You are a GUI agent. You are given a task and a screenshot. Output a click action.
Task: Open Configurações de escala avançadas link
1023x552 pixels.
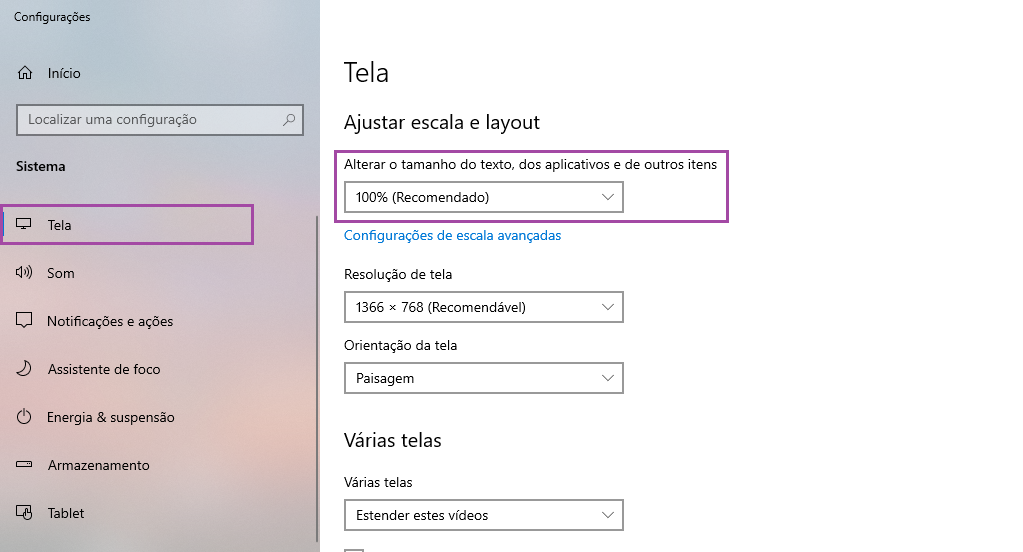pos(452,236)
